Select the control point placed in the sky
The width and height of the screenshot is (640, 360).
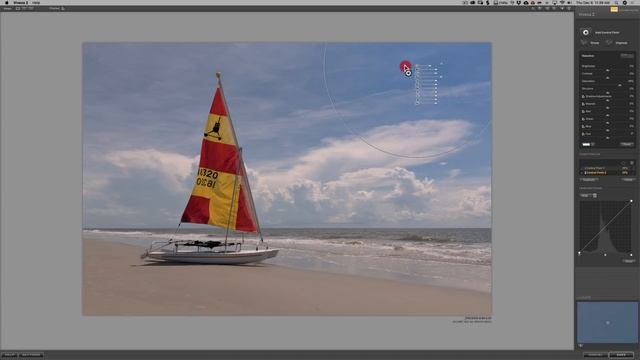pyautogui.click(x=408, y=73)
